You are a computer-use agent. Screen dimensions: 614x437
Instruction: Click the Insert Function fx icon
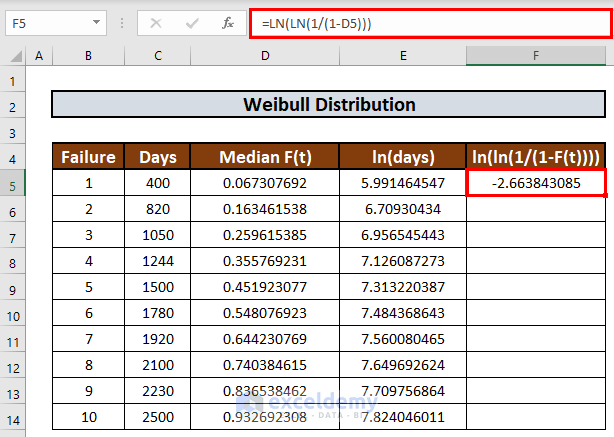pyautogui.click(x=228, y=22)
